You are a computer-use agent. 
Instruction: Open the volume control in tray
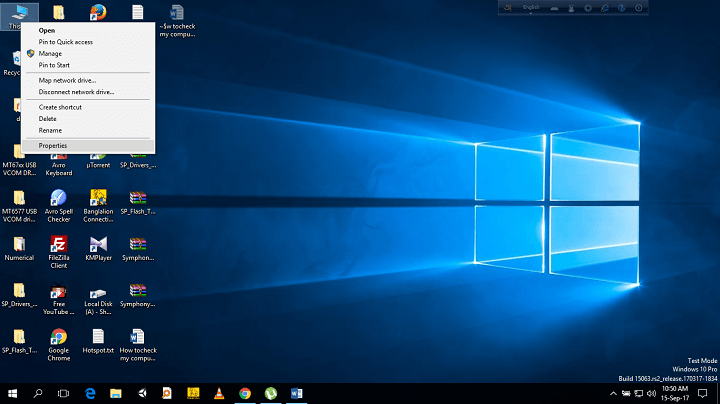pyautogui.click(x=652, y=393)
